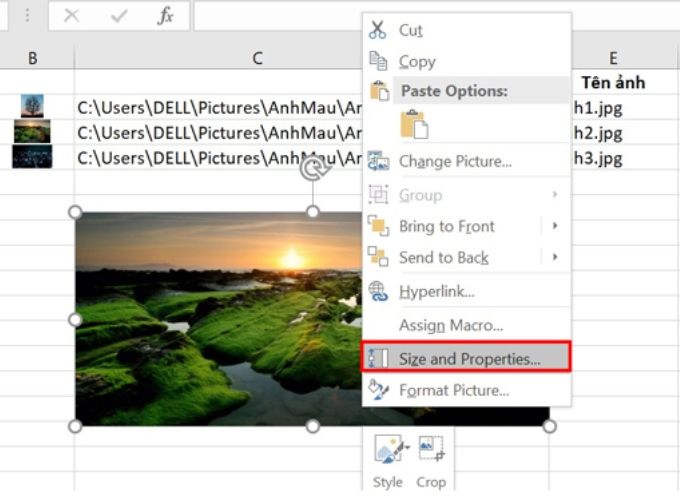Click the picture's top-left resize handle
The image size is (680, 500).
tap(75, 212)
